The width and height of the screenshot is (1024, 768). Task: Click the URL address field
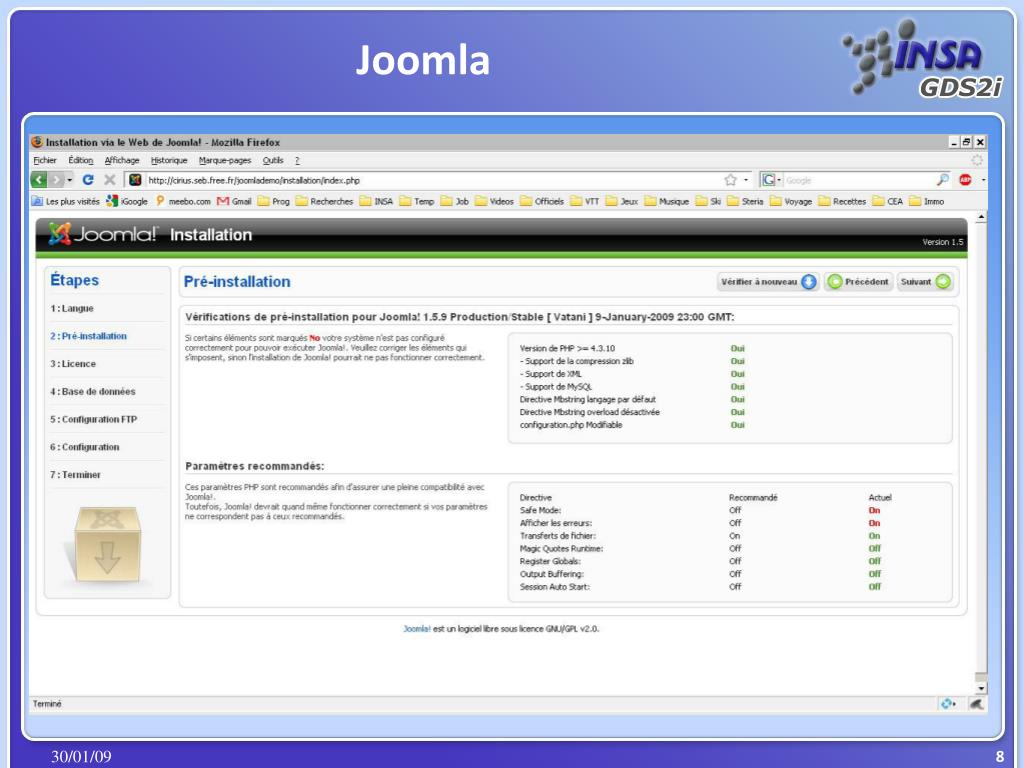tap(432, 180)
